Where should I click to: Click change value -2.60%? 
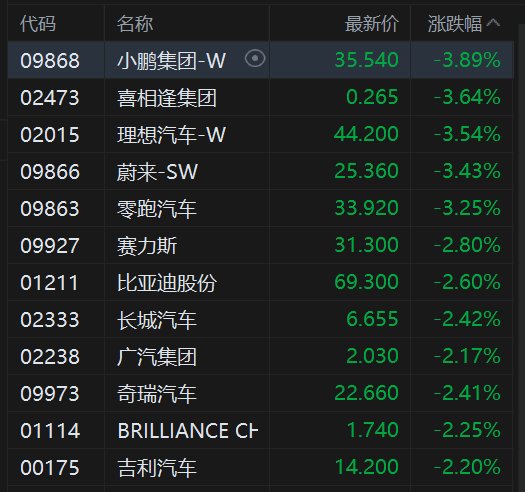coord(467,282)
